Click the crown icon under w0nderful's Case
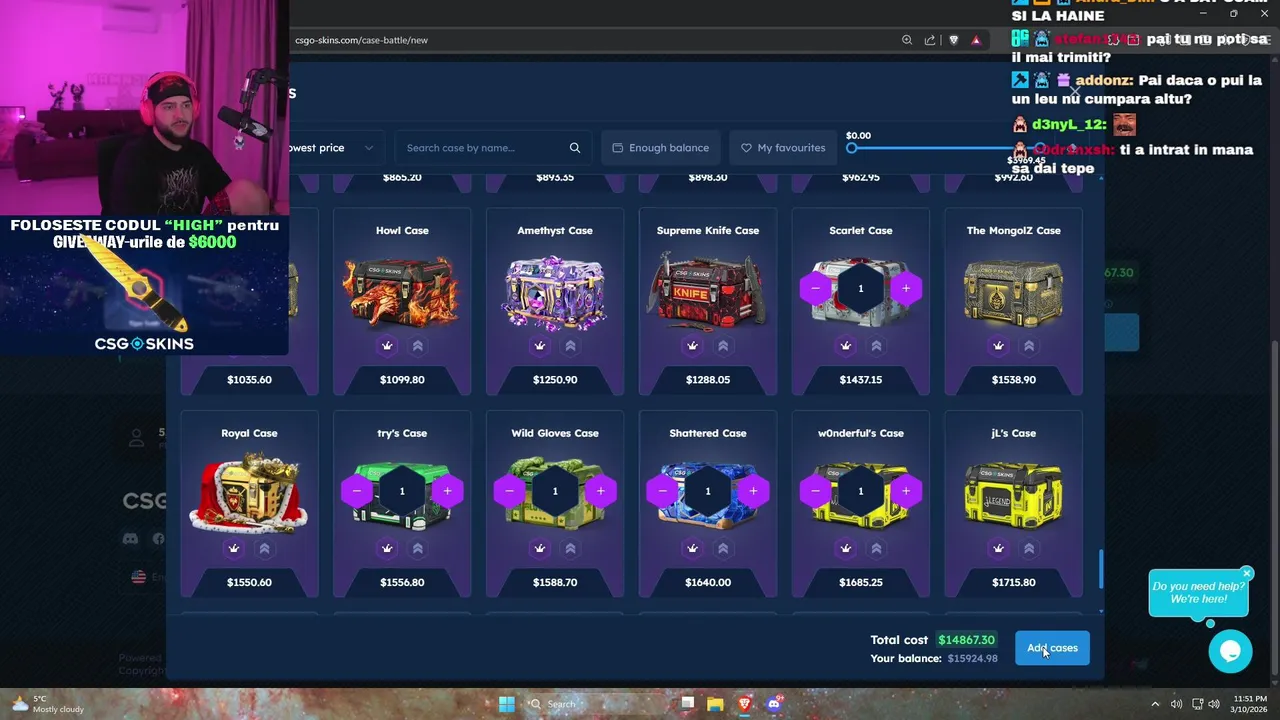Viewport: 1280px width, 720px height. tap(845, 549)
